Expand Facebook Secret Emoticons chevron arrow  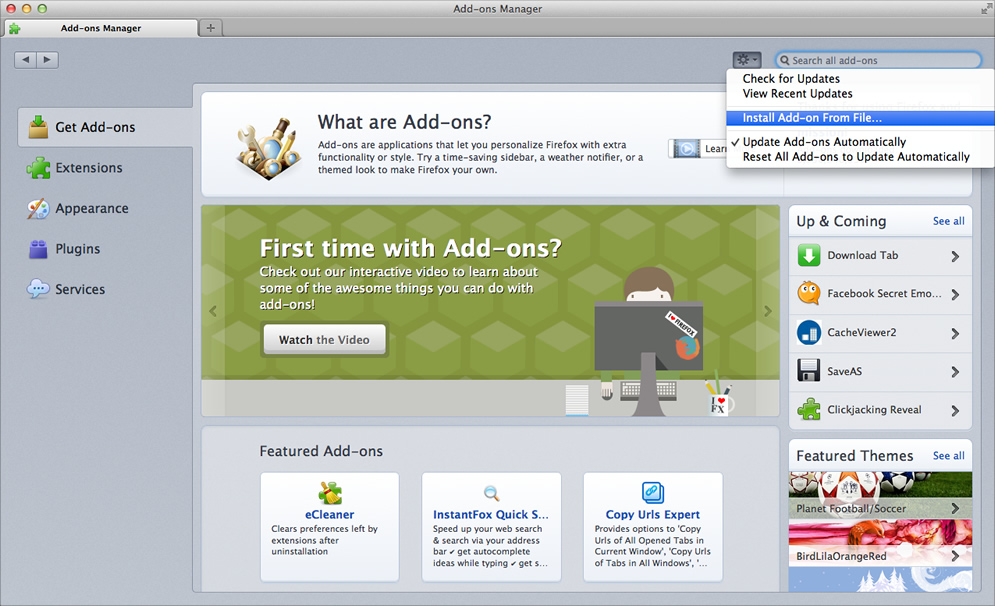956,294
